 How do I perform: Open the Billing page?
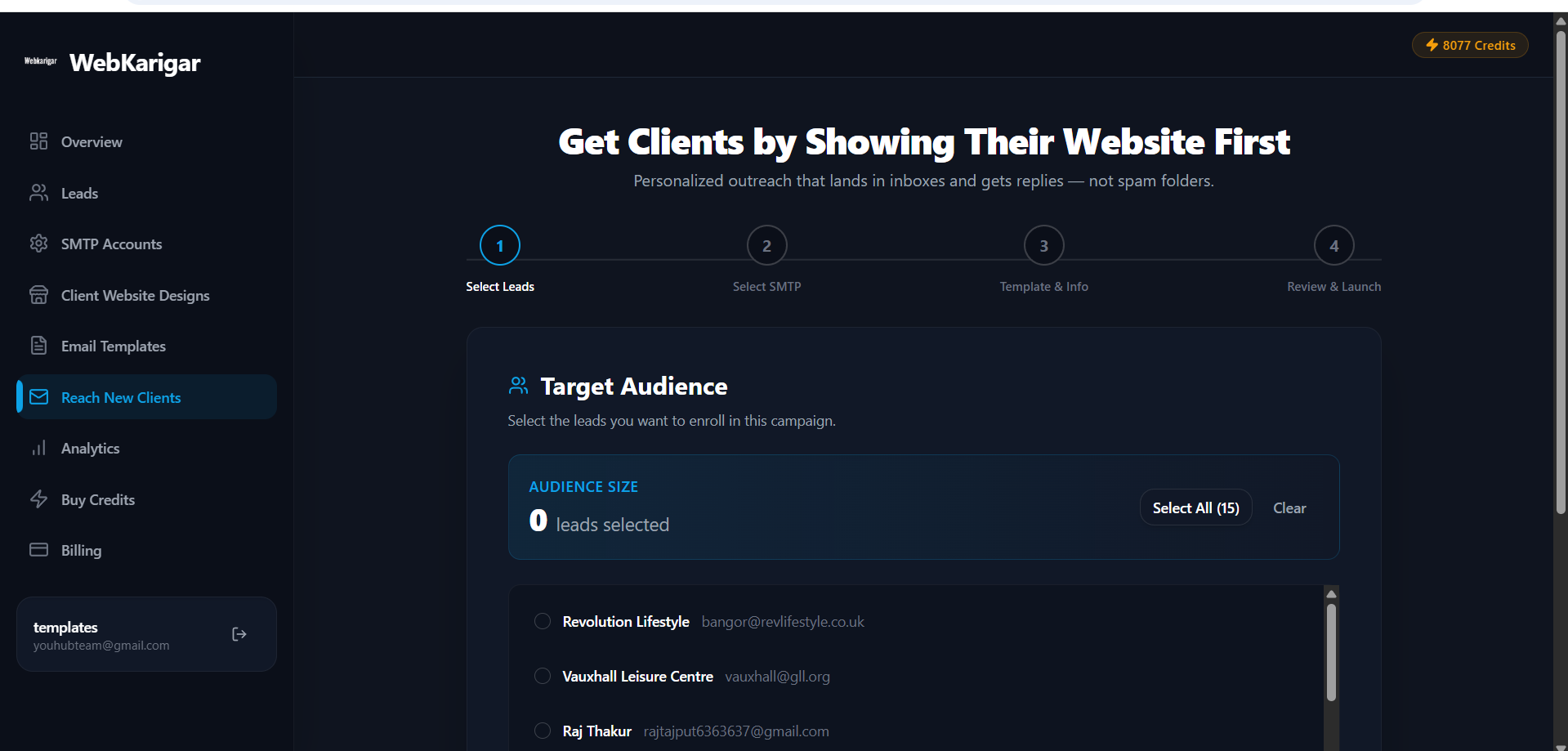click(x=146, y=550)
